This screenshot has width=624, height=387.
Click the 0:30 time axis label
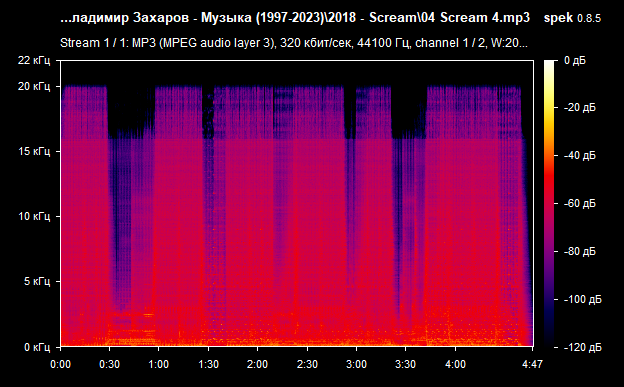point(109,364)
